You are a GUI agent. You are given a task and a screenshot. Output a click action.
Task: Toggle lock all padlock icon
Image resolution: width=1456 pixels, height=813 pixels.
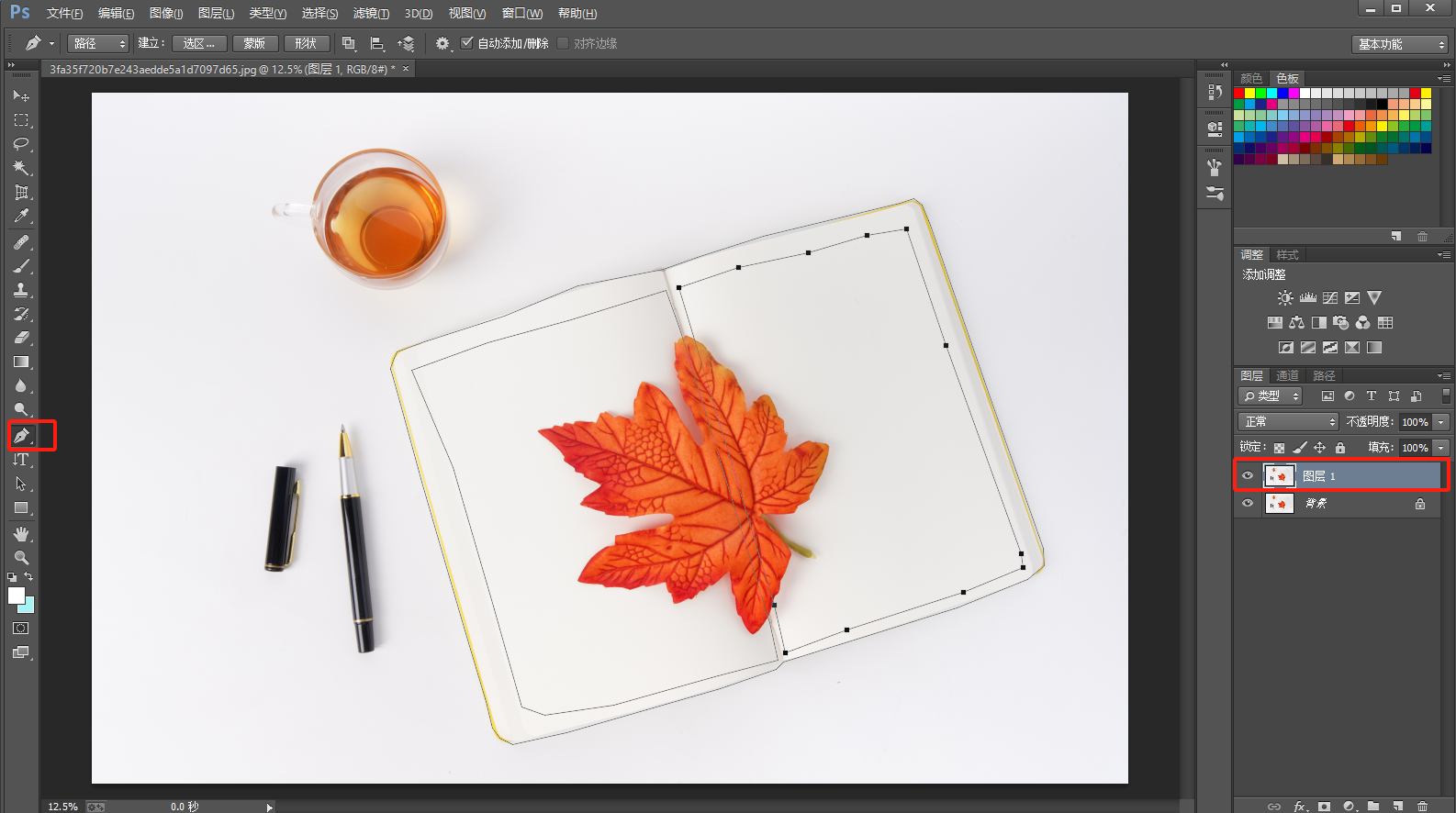1340,448
